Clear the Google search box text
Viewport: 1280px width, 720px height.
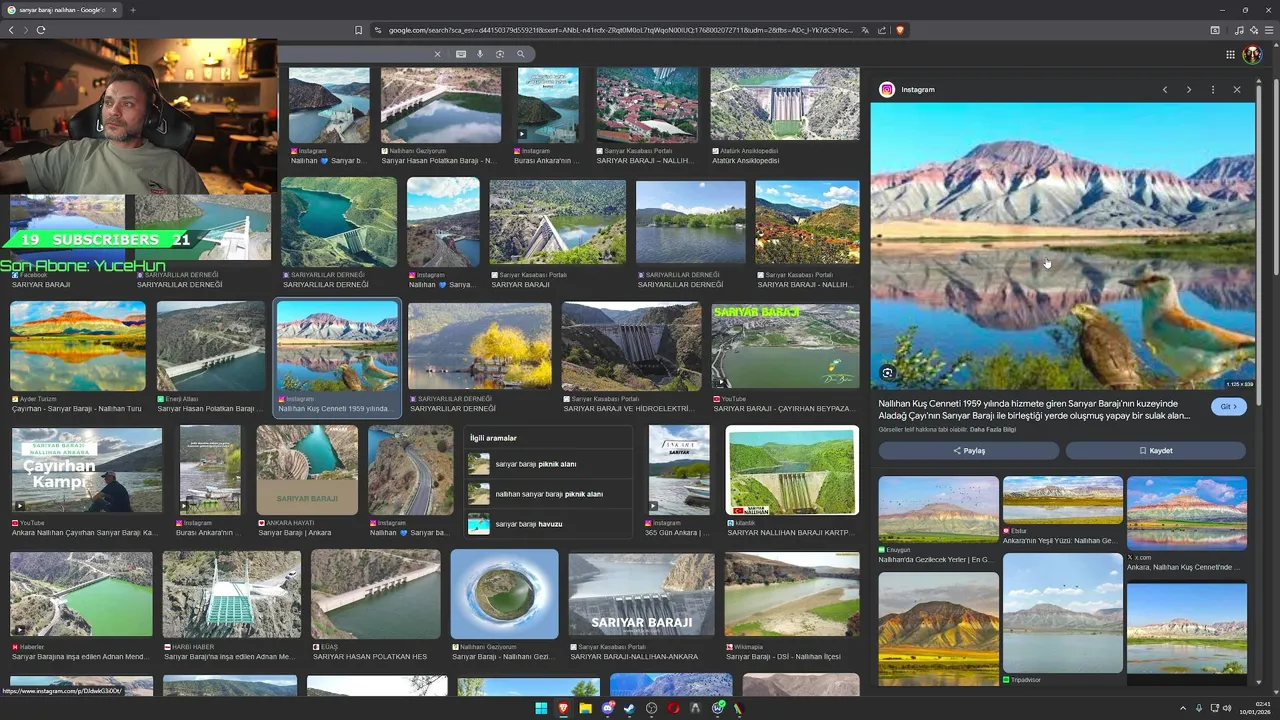pos(437,54)
